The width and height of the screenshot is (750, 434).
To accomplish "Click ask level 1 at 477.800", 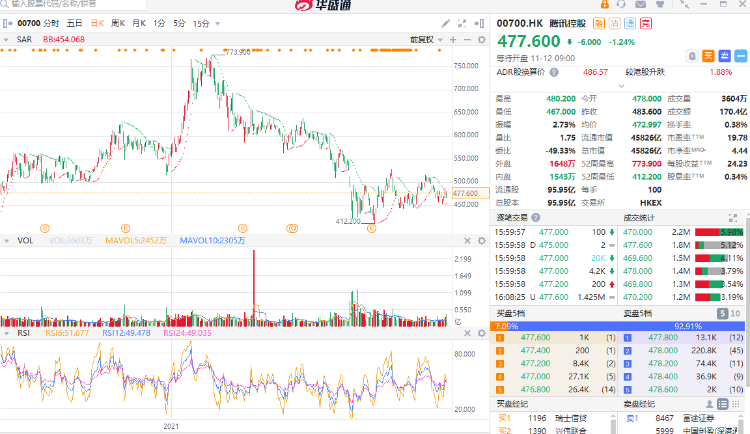I will pos(683,338).
